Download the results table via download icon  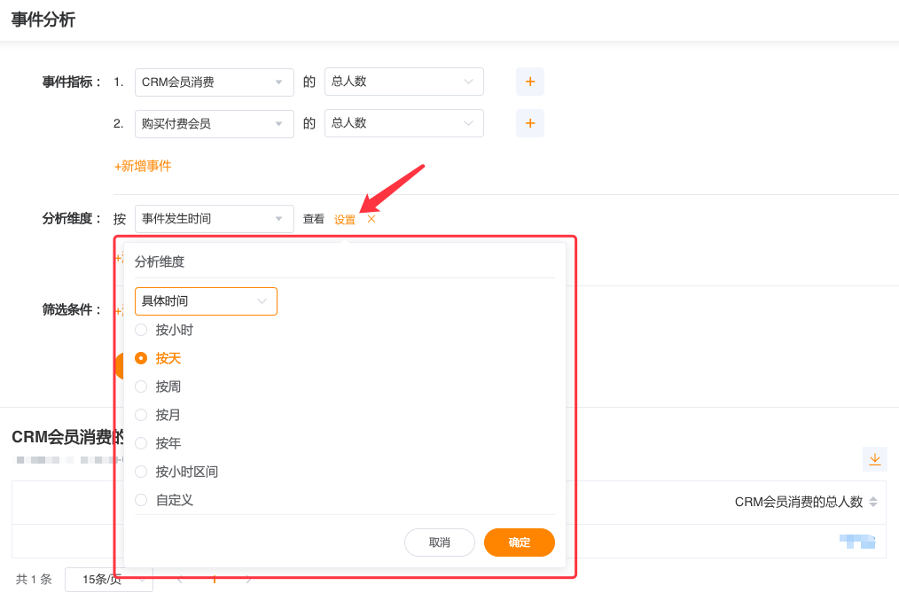pyautogui.click(x=875, y=459)
